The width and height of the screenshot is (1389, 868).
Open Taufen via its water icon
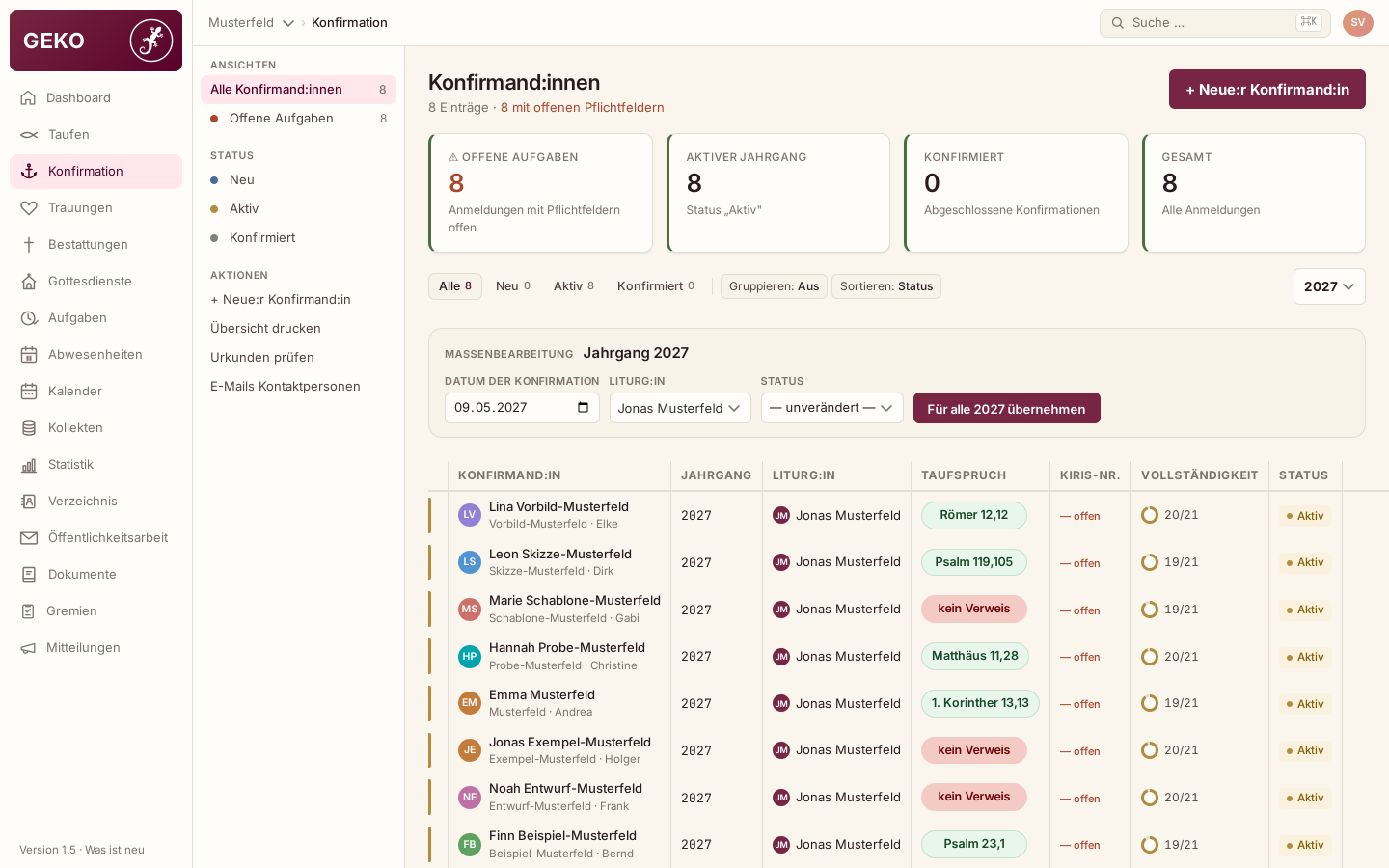[29, 135]
